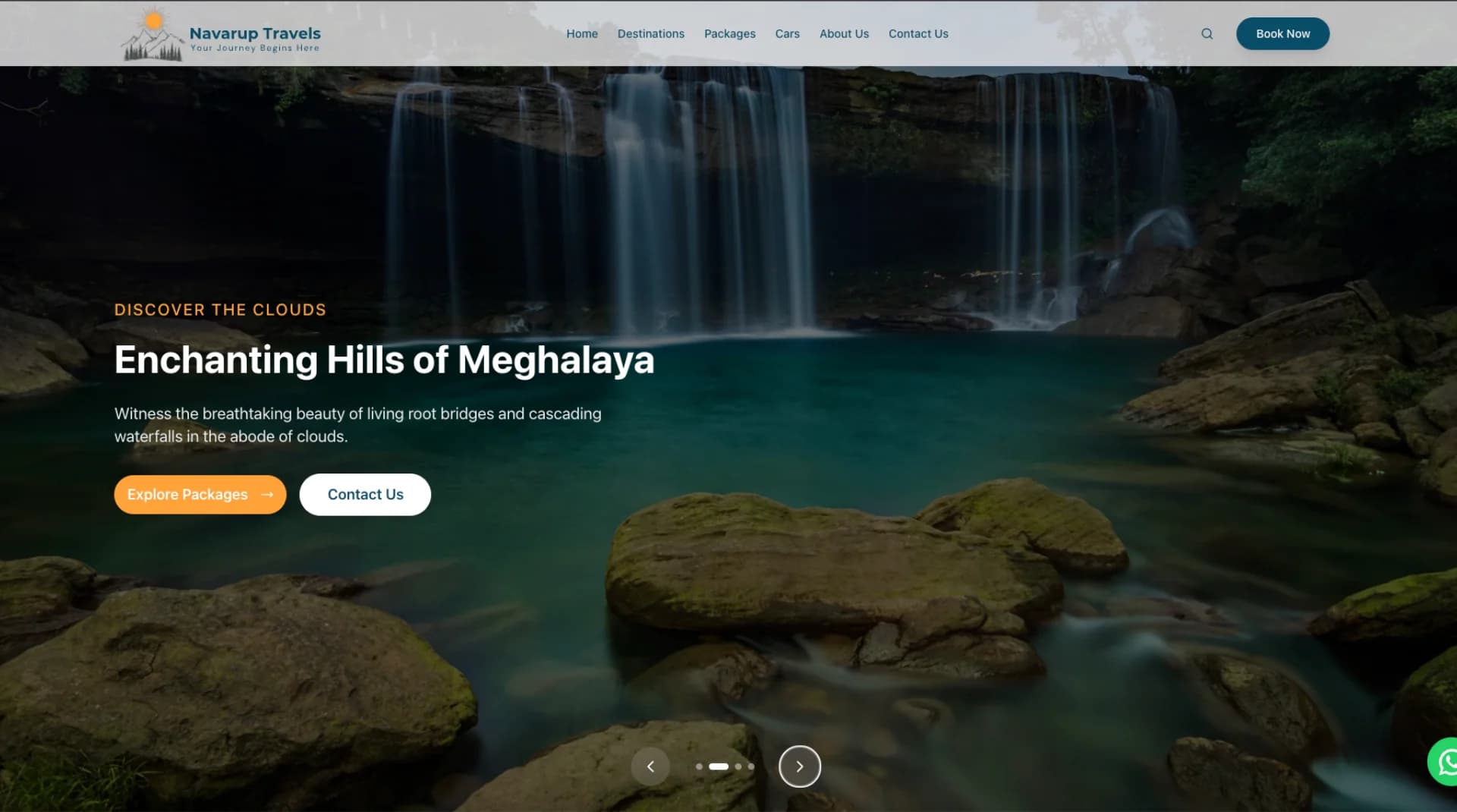Switch to the third slide dot

click(738, 766)
